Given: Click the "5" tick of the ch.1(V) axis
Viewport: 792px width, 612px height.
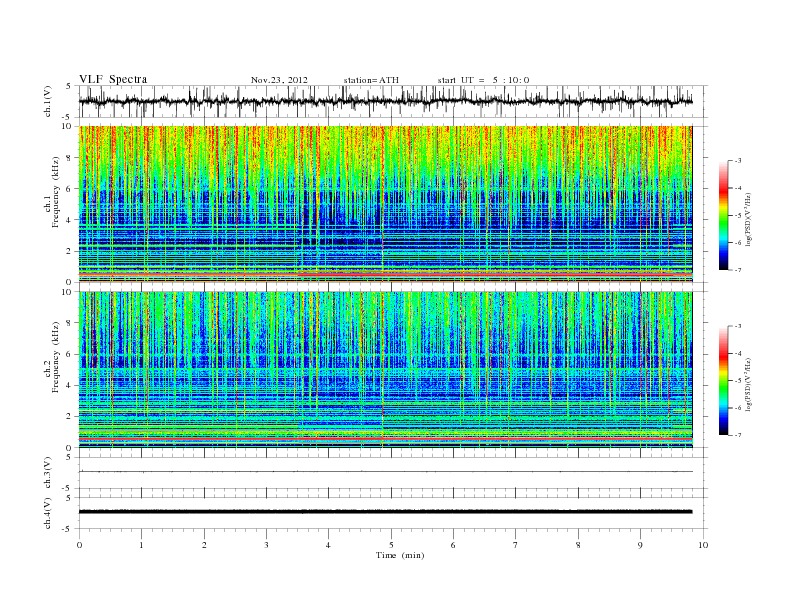Looking at the screenshot, I should pyautogui.click(x=69, y=86).
